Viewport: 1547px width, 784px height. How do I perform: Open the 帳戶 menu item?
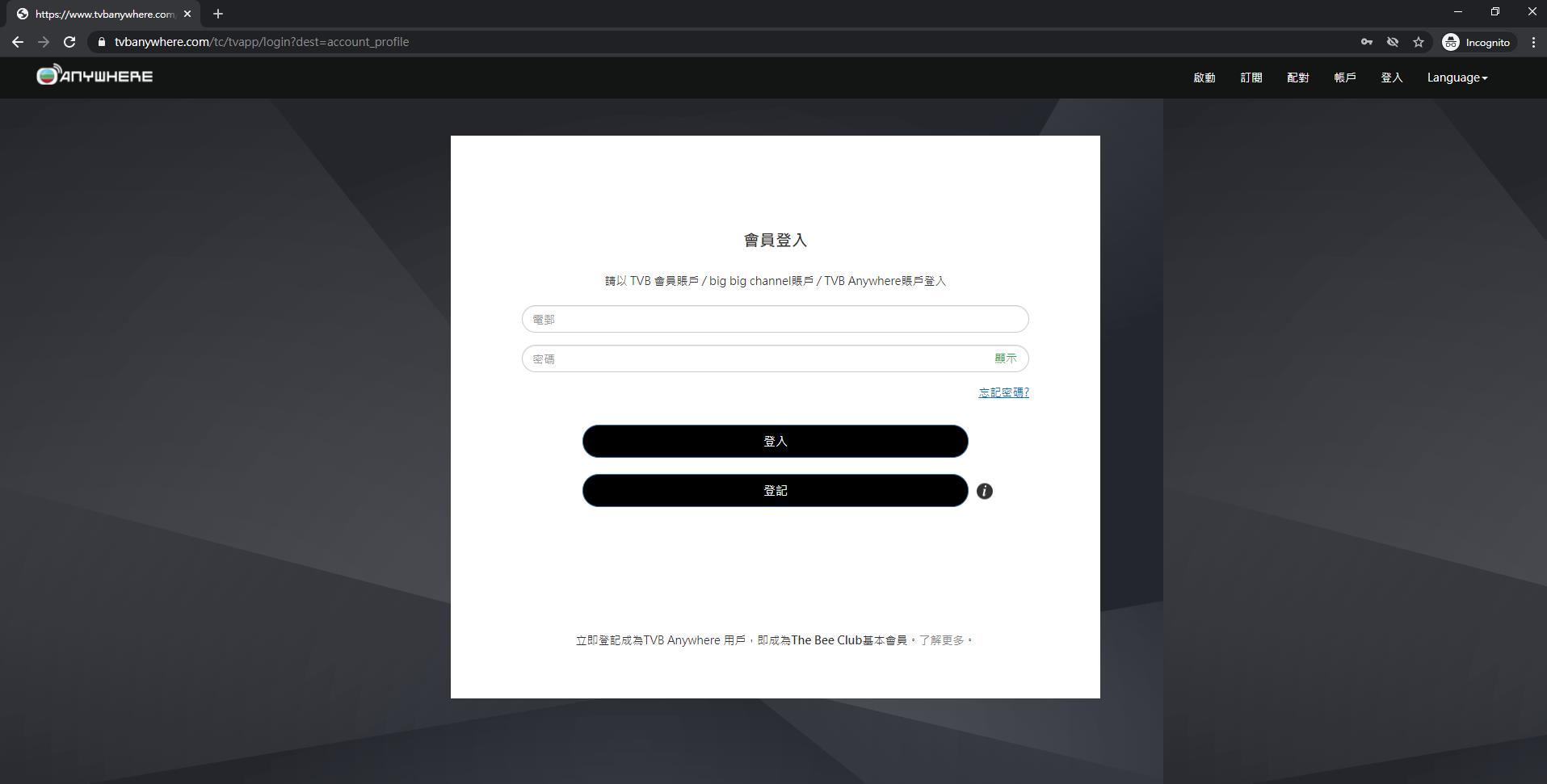[1345, 78]
